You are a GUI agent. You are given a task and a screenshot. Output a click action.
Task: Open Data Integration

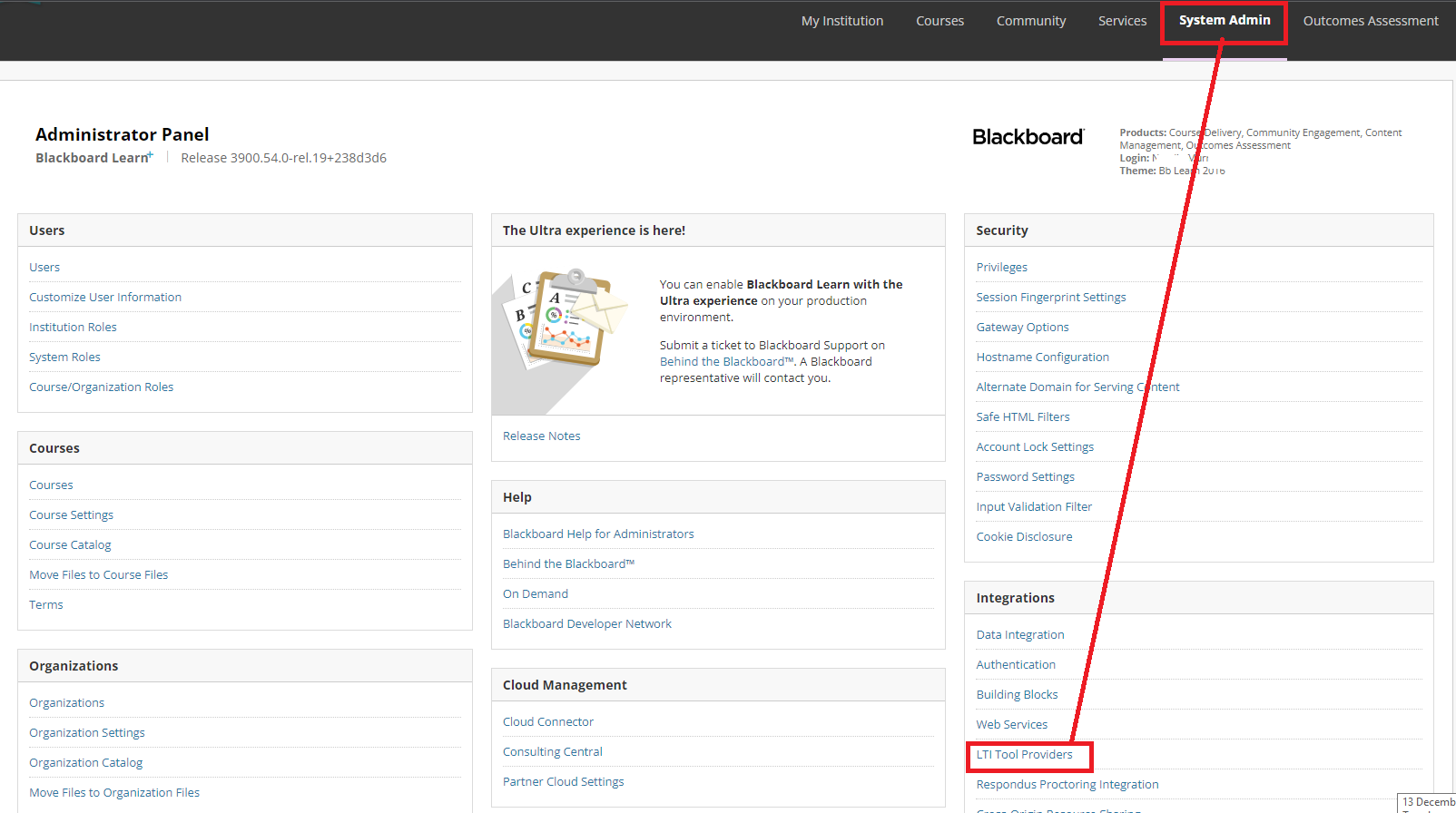pyautogui.click(x=1020, y=635)
